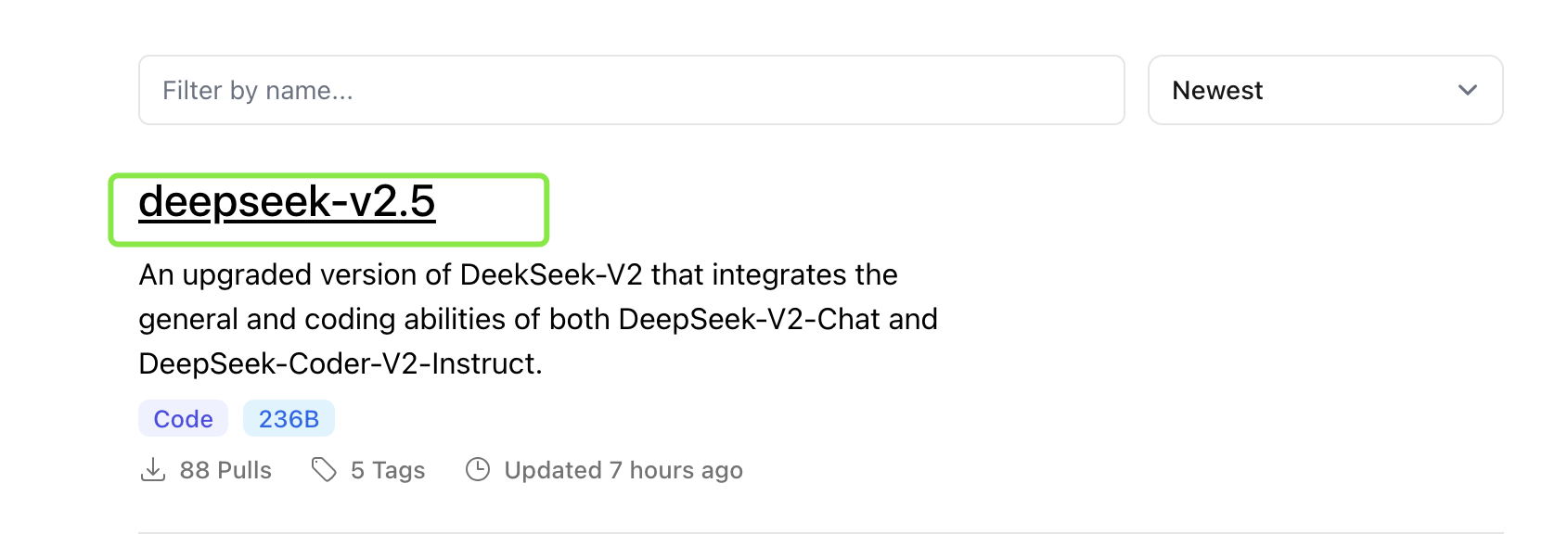Click the 236B parameter size badge

tap(289, 419)
